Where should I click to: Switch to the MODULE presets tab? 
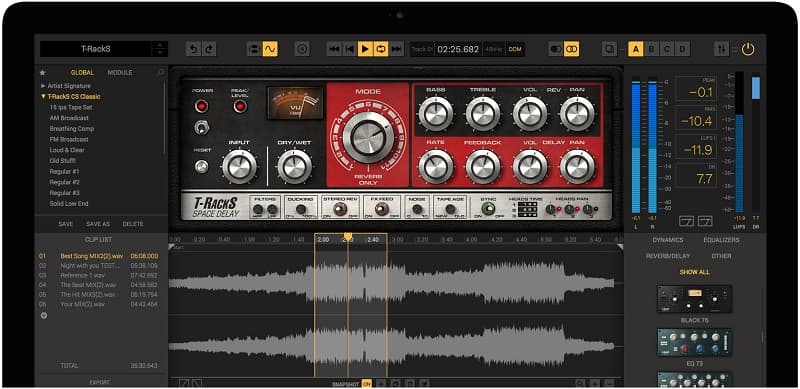(120, 72)
